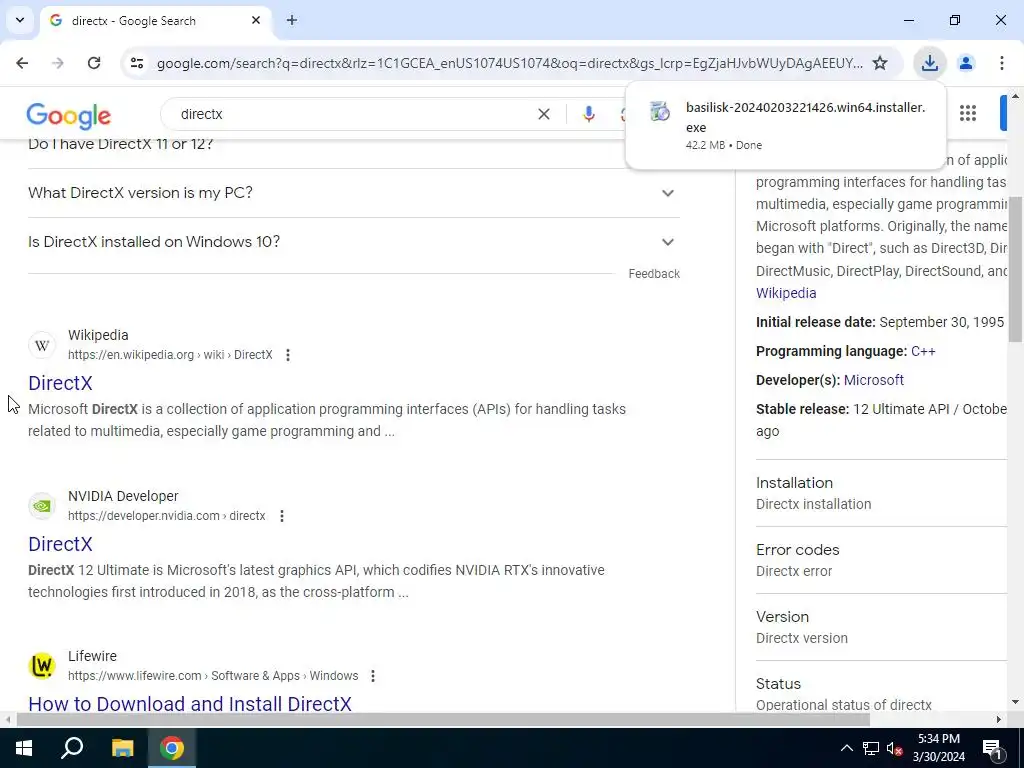Click the Microsoft developer link
This screenshot has width=1024, height=768.
coord(873,380)
